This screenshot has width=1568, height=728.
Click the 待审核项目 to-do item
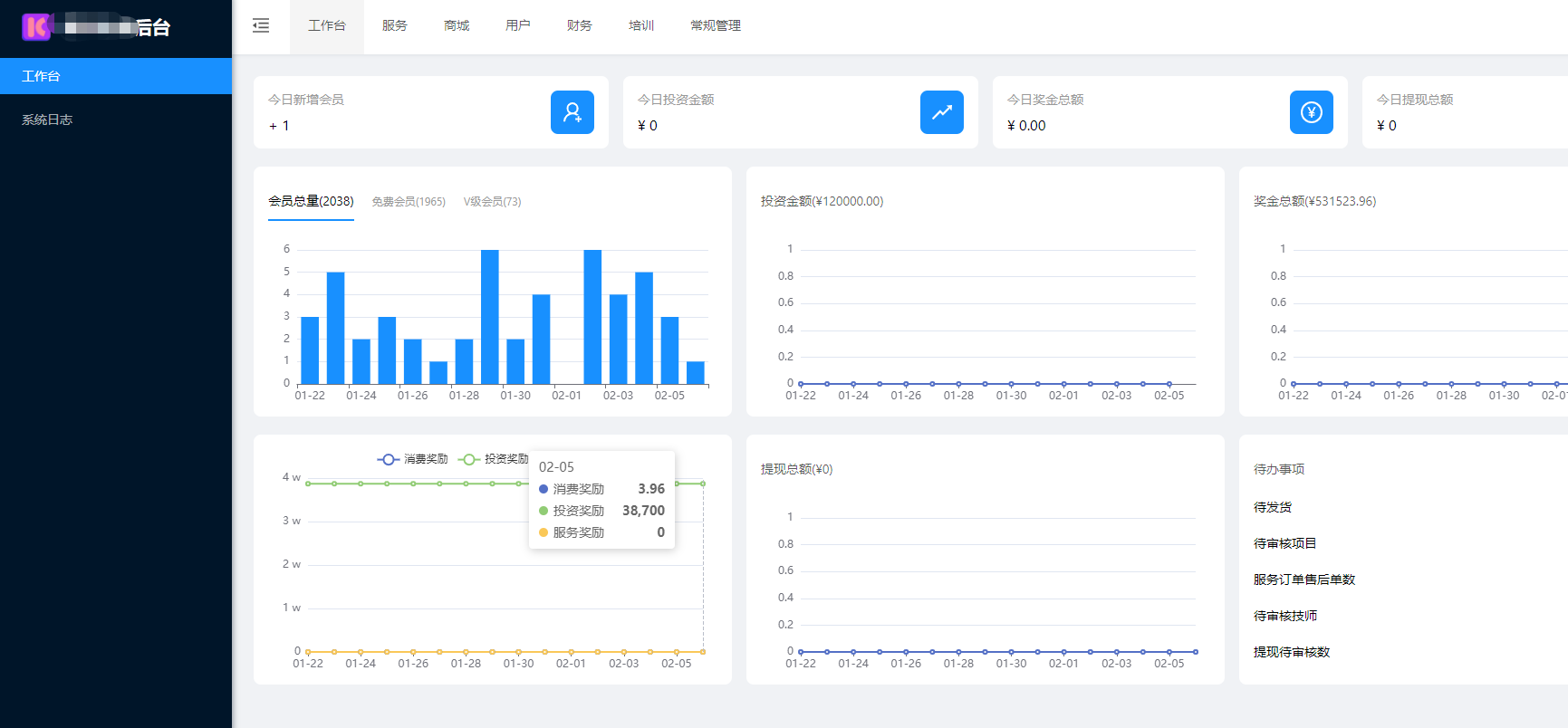click(x=1285, y=543)
